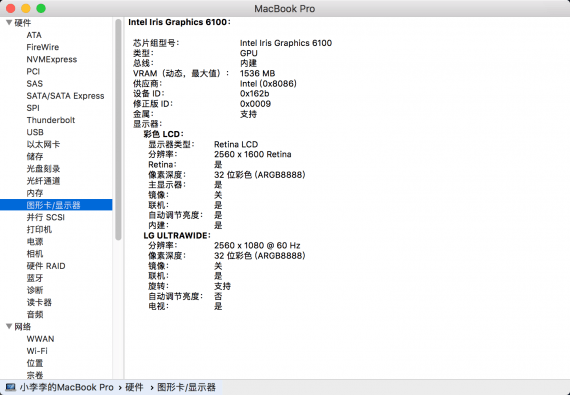Click the 芯片组型号 label
This screenshot has width=570, height=395.
click(x=156, y=43)
